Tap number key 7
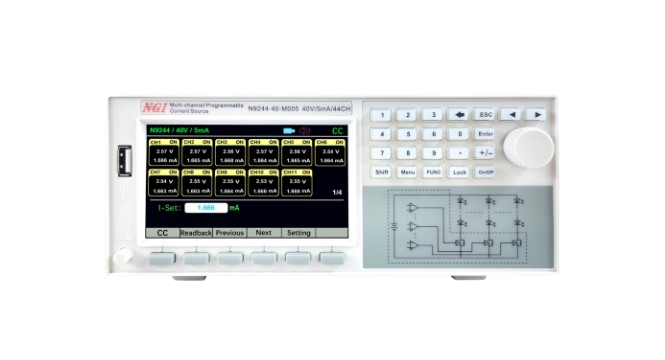The width and height of the screenshot is (665, 360). click(x=381, y=153)
